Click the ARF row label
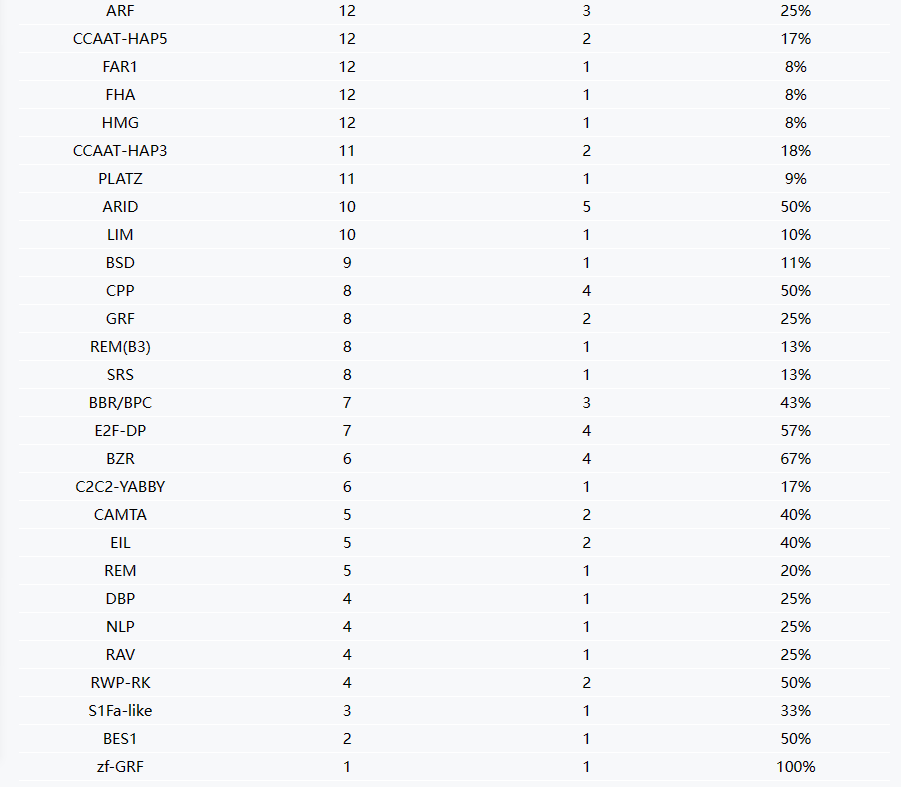Image resolution: width=901 pixels, height=787 pixels. 120,11
